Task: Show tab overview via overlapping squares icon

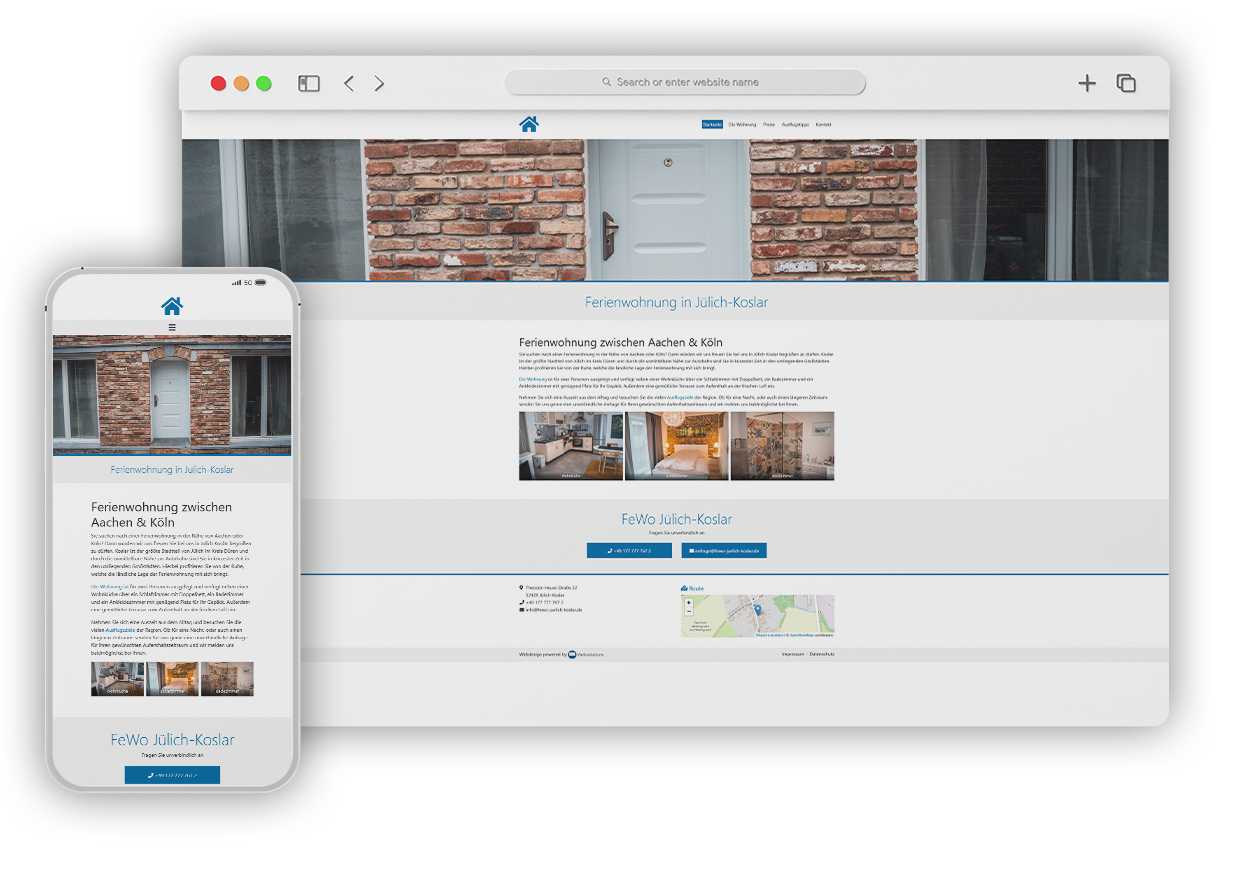Action: (1126, 84)
